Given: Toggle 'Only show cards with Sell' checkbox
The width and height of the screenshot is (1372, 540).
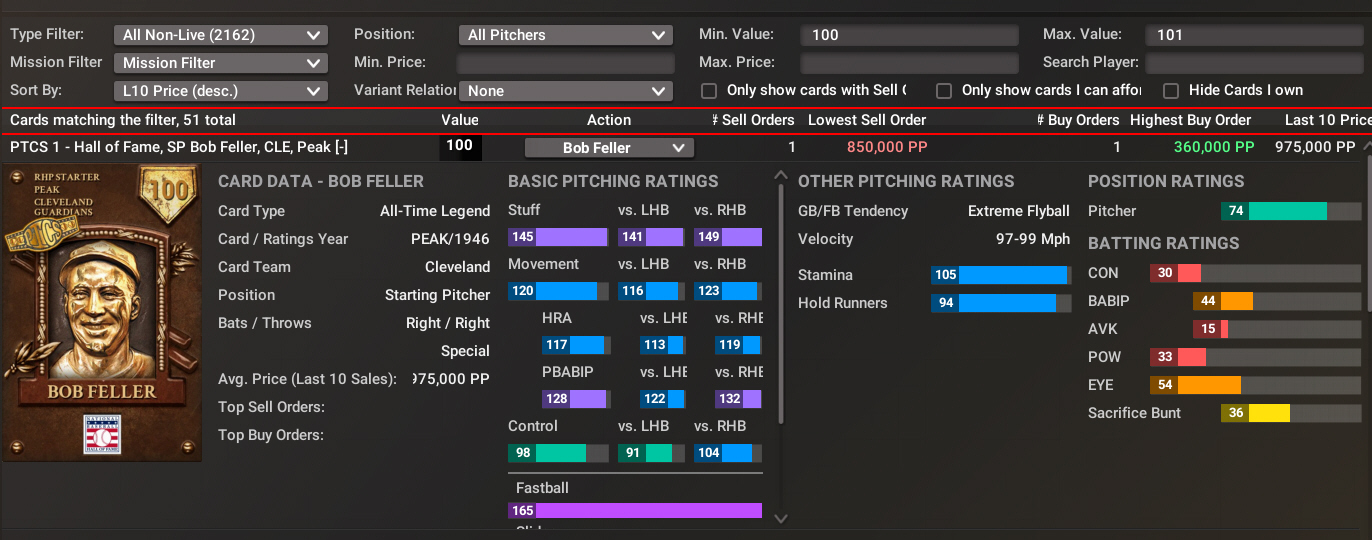Looking at the screenshot, I should click(709, 91).
